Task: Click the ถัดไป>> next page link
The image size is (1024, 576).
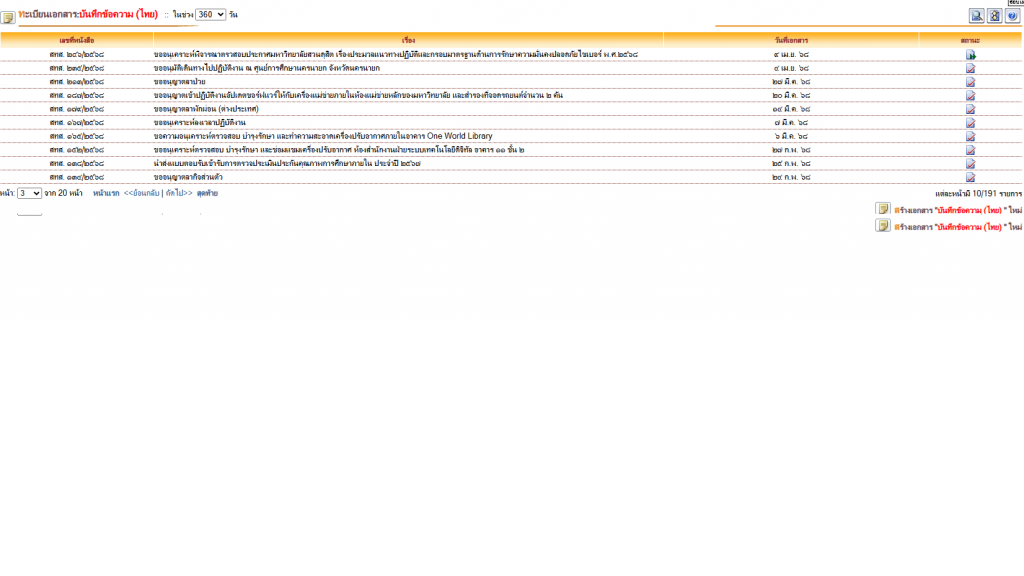Action: (x=179, y=193)
